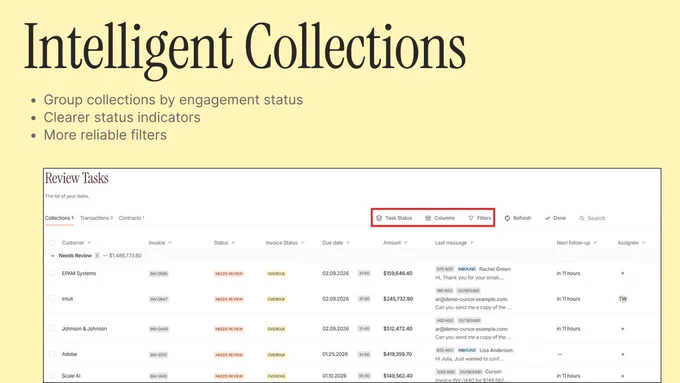The height and width of the screenshot is (383, 680).
Task: Click the invoice number badge for EPAM Systems
Action: 159,274
